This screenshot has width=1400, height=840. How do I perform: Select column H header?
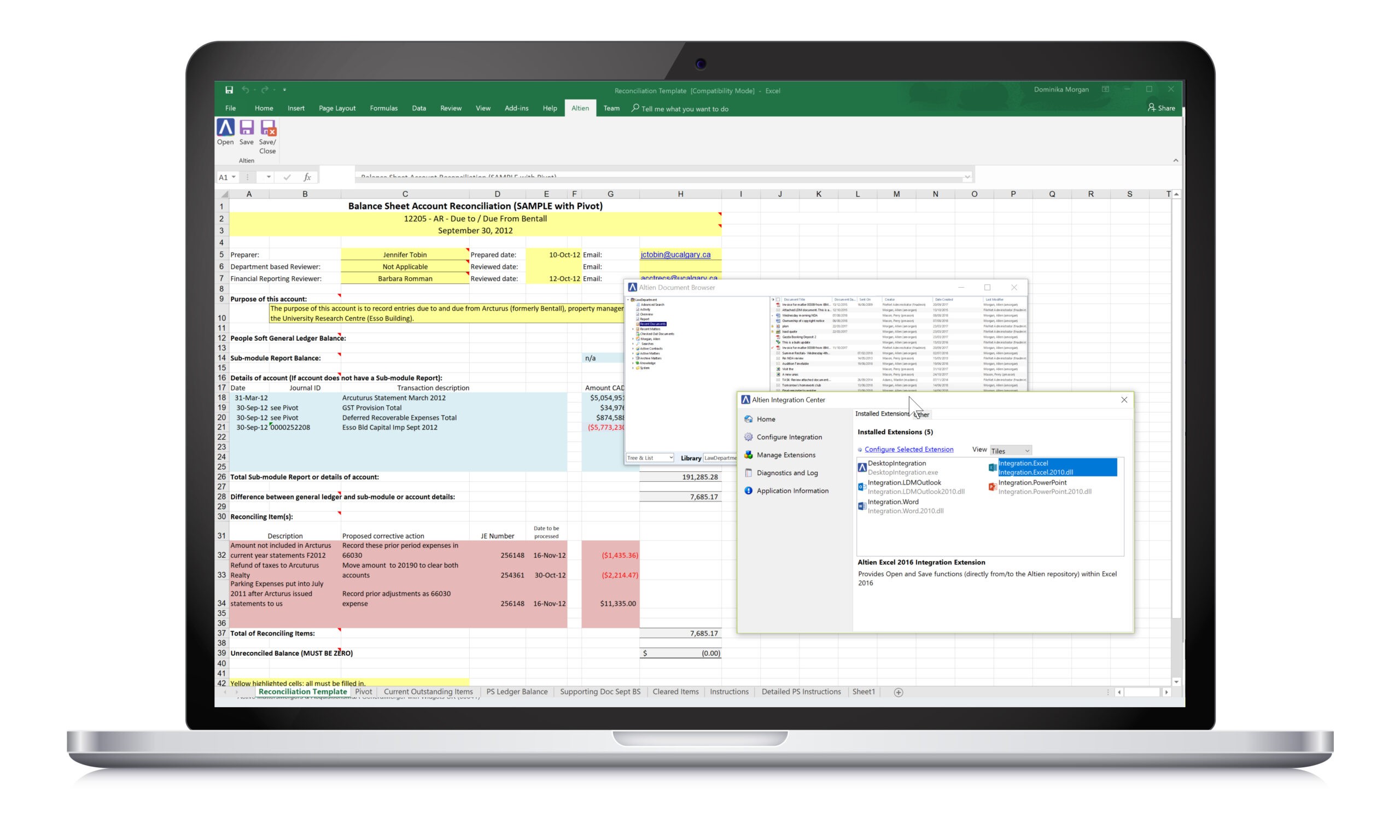point(680,194)
